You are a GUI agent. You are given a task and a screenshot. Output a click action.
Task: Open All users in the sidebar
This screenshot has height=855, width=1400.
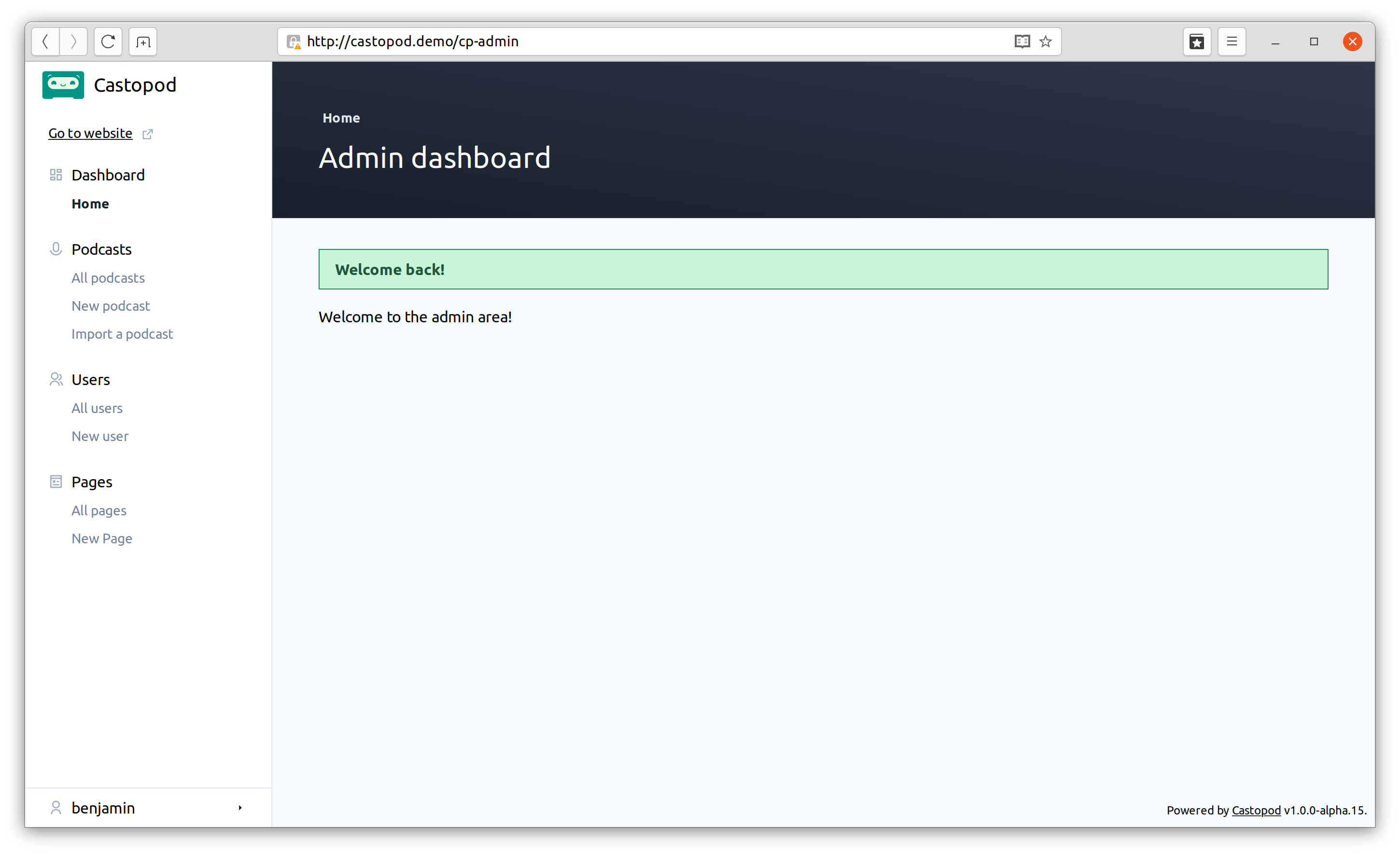point(97,408)
